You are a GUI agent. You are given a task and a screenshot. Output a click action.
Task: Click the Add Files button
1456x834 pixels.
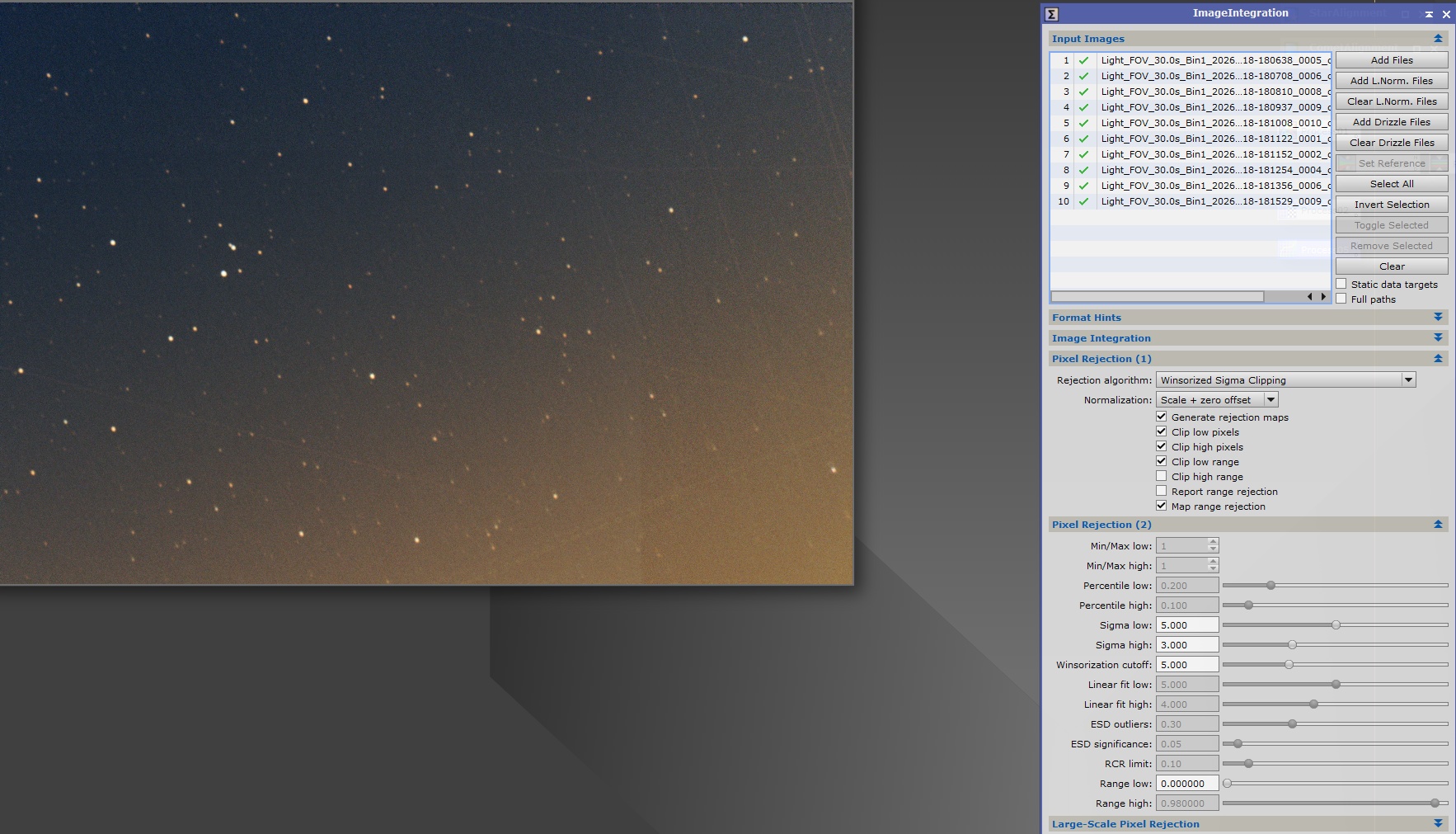click(x=1391, y=60)
